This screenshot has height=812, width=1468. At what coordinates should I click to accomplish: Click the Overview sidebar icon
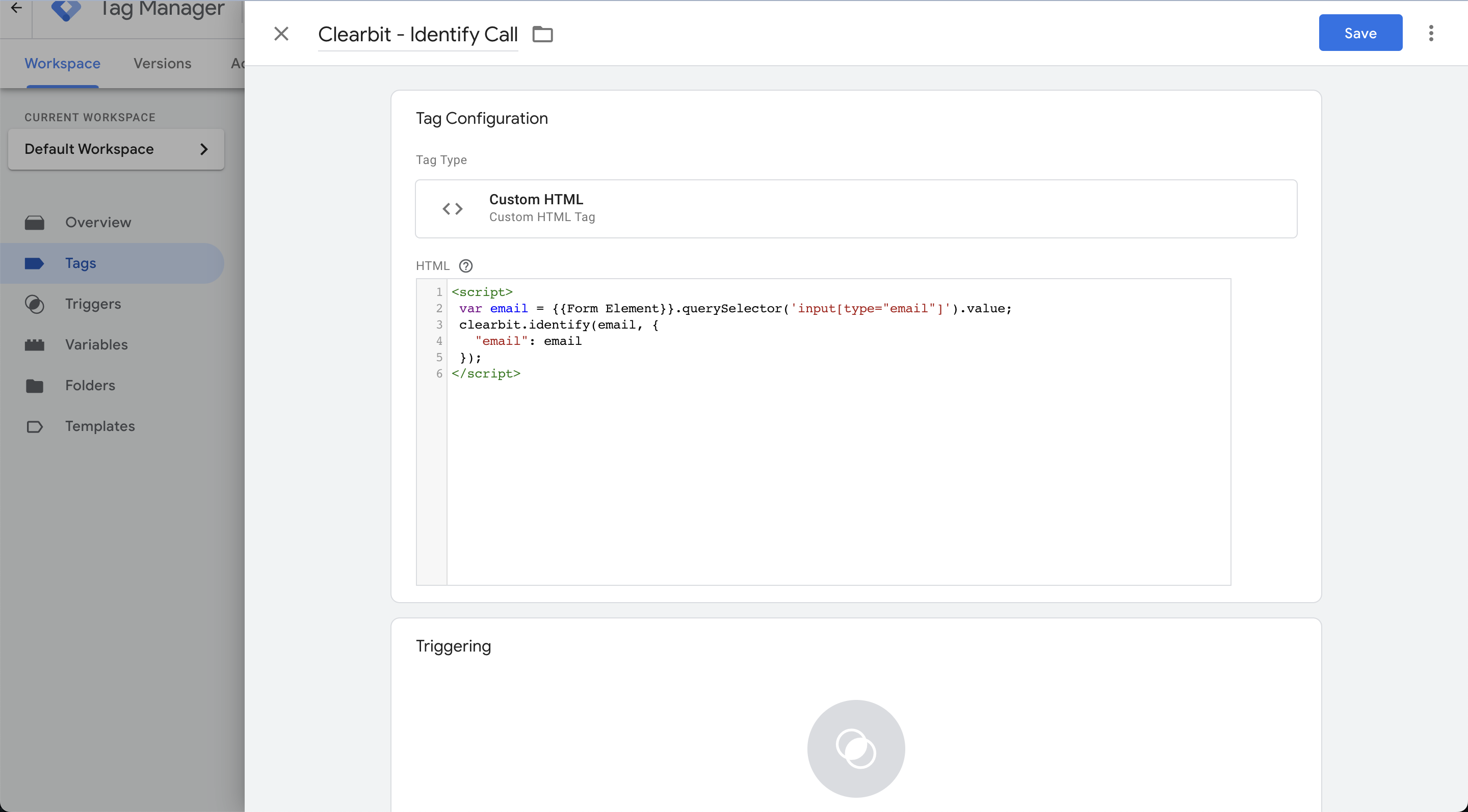coord(34,223)
